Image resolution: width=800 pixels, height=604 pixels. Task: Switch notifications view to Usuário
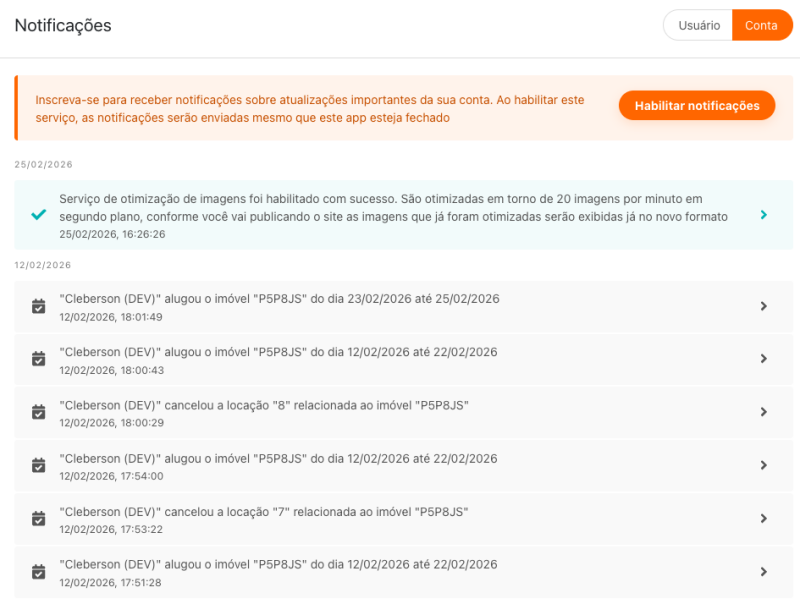[698, 25]
